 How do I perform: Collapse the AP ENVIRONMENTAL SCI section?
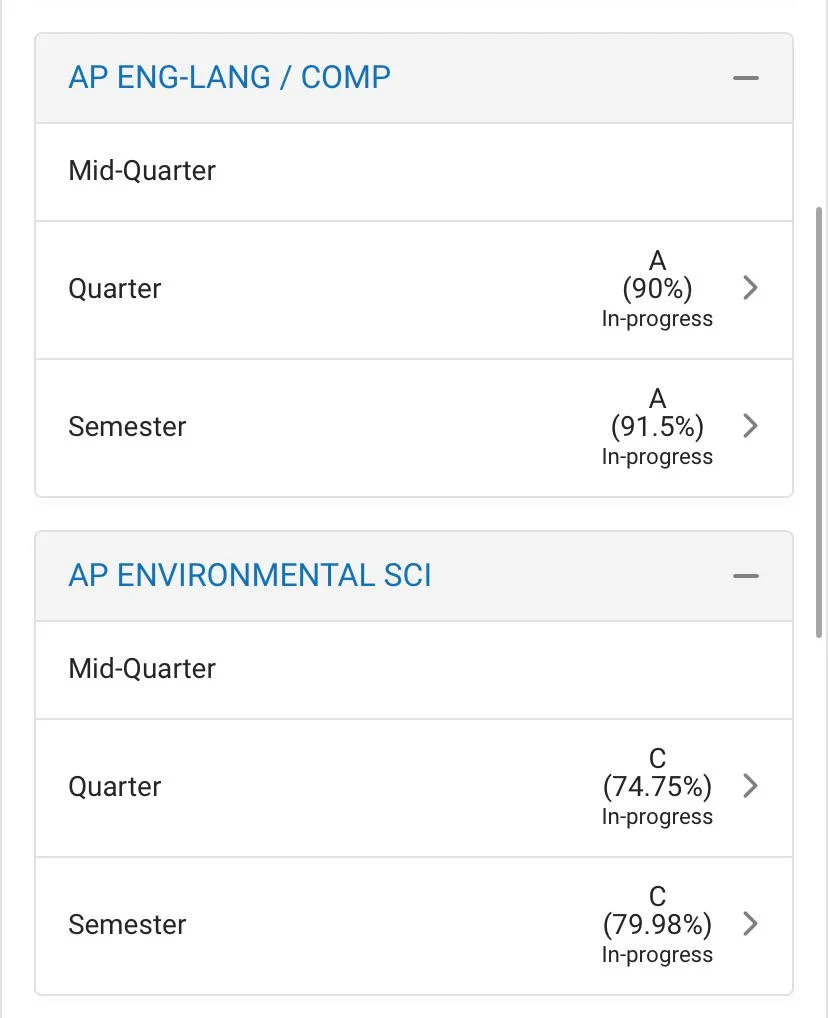746,576
